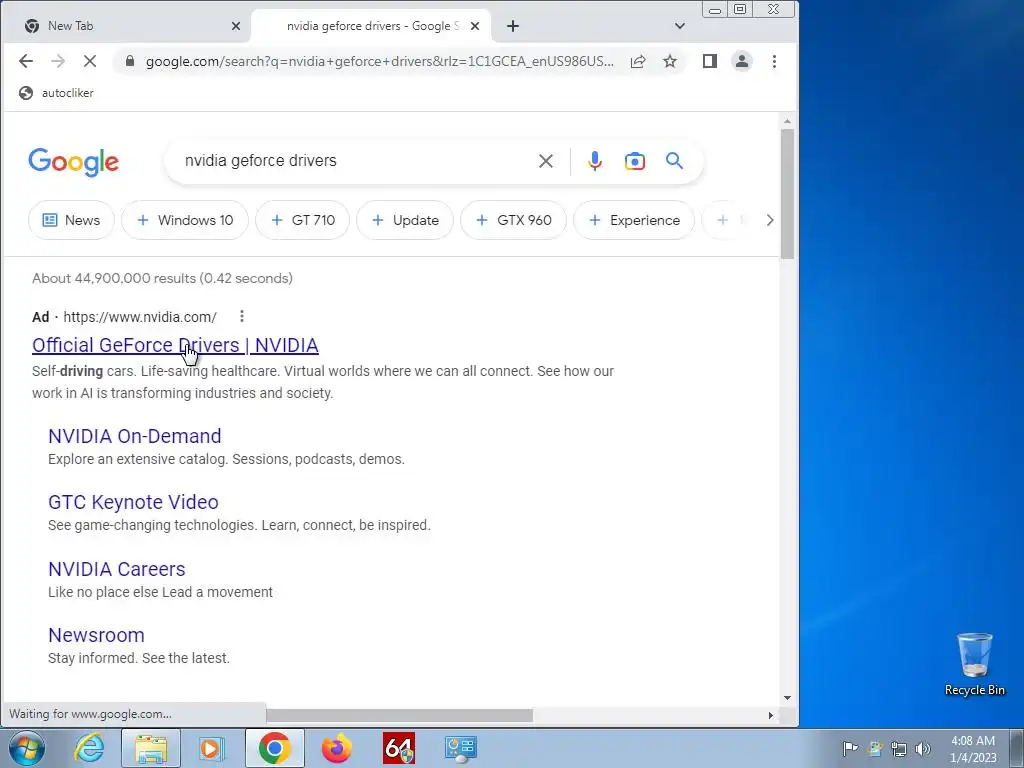The height and width of the screenshot is (768, 1024).
Task: Search by voice microphone icon
Action: pos(595,161)
